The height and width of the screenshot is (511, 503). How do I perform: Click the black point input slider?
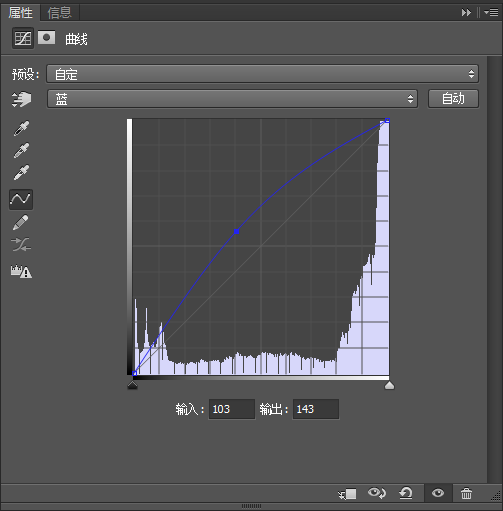132,385
